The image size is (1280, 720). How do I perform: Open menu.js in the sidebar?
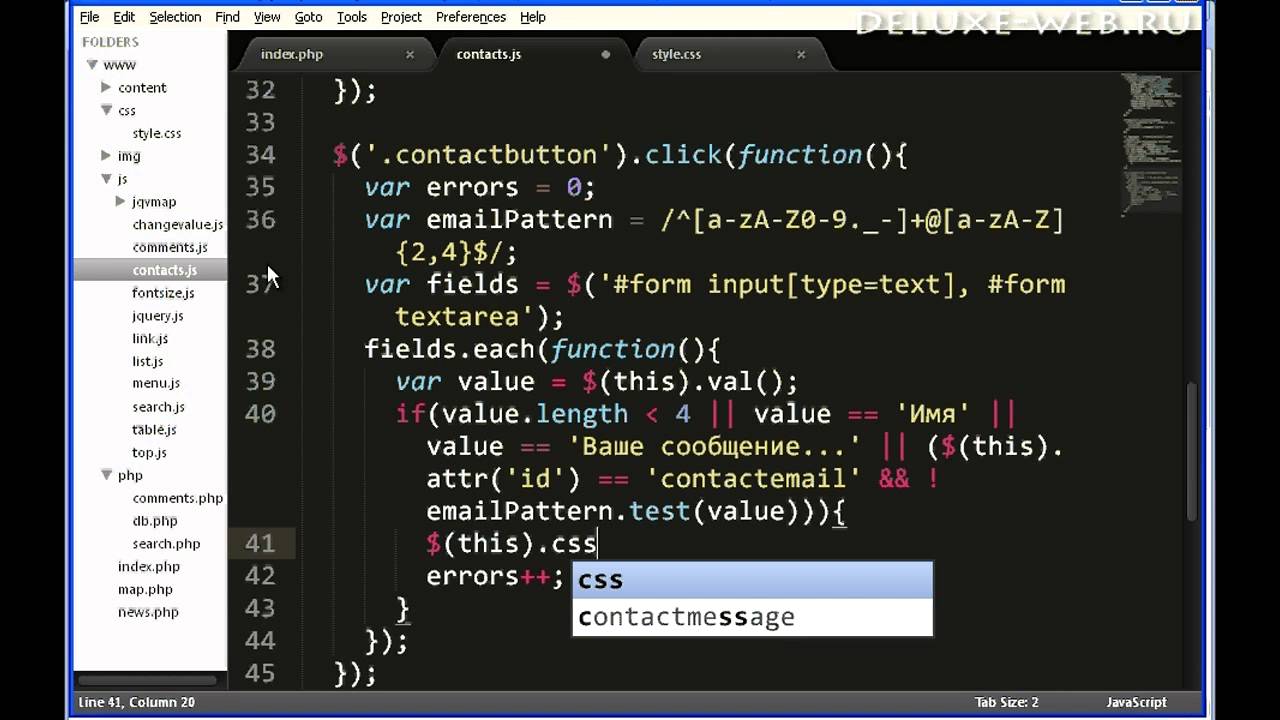click(156, 383)
